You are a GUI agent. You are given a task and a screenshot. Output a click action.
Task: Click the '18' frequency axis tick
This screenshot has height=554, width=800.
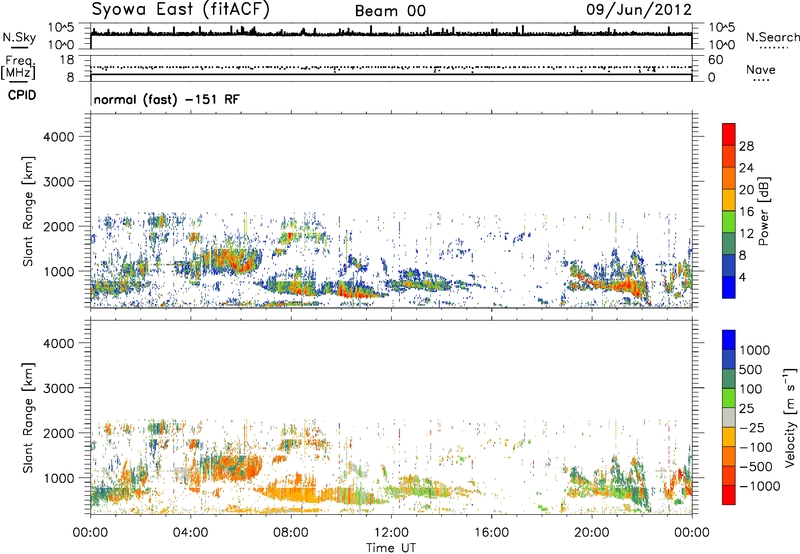point(67,60)
